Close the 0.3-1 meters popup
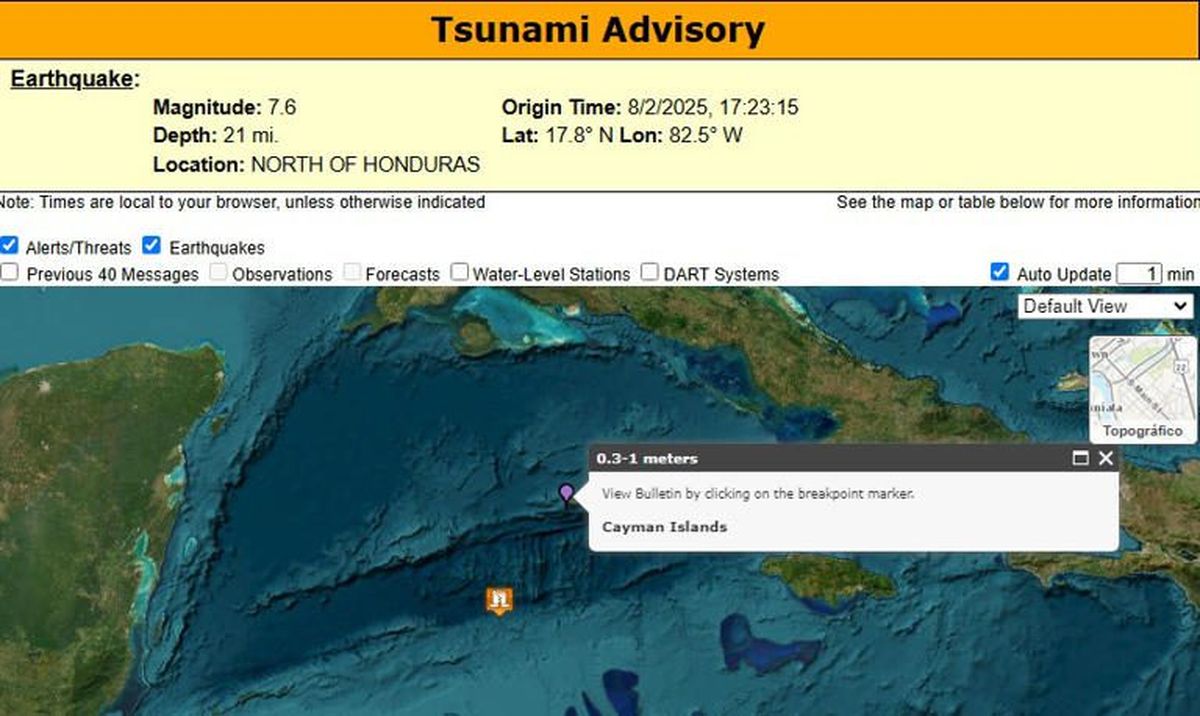The image size is (1200, 716). click(1105, 459)
